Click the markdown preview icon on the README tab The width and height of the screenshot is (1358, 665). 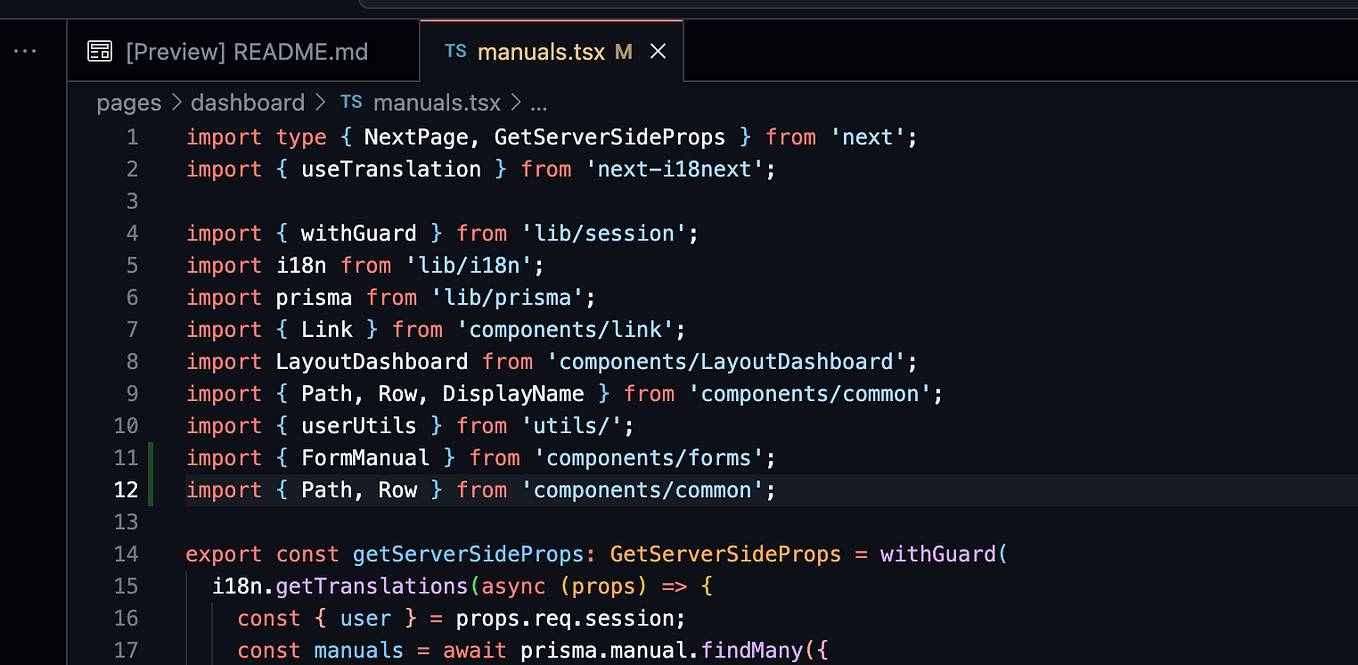tap(100, 50)
